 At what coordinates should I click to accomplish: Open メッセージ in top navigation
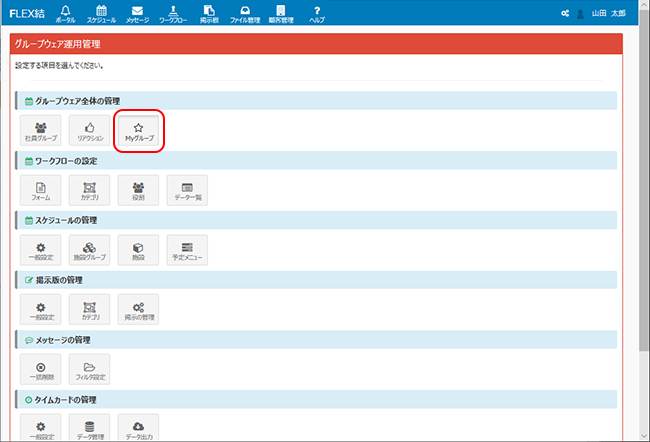[137, 14]
